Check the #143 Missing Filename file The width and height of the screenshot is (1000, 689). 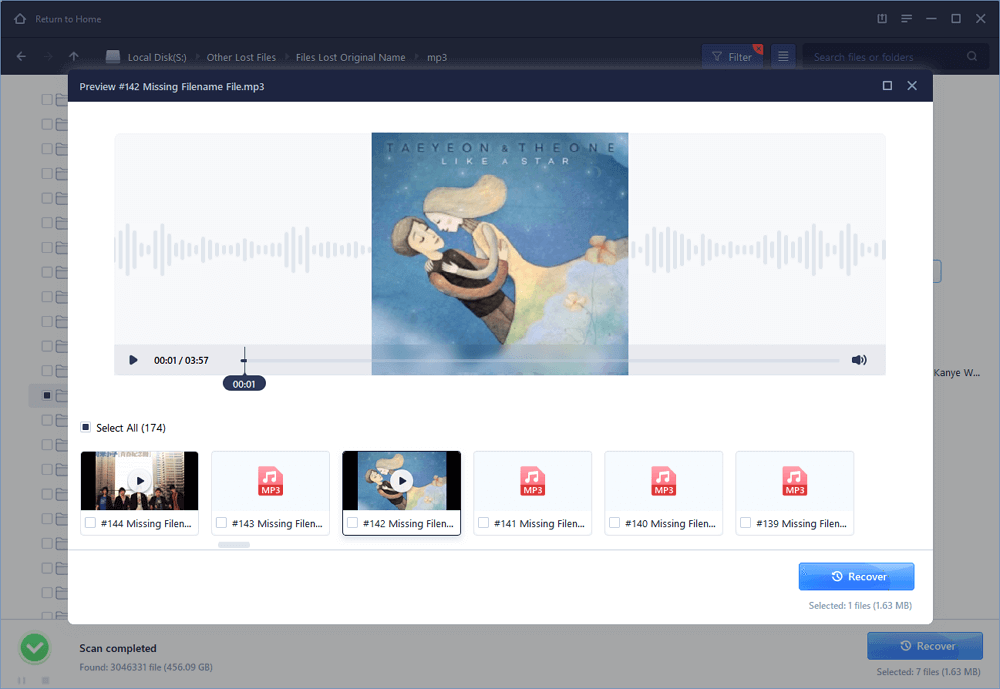(x=221, y=522)
